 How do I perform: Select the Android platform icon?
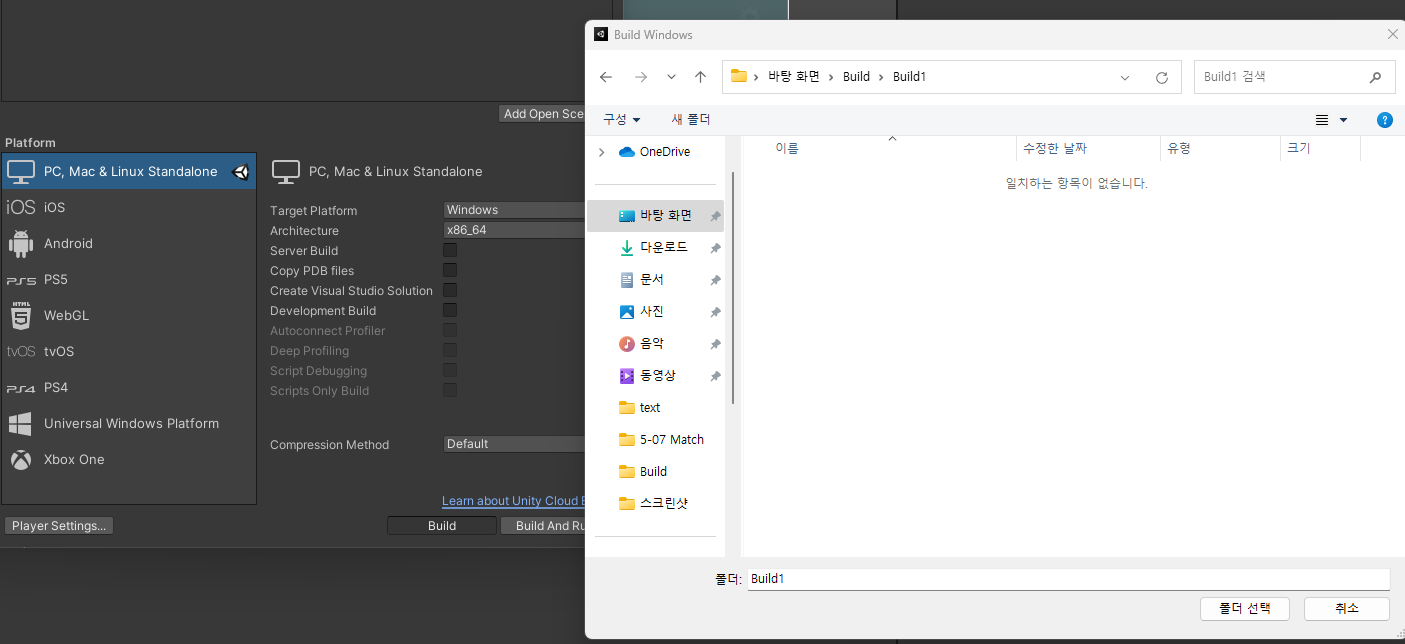20,243
